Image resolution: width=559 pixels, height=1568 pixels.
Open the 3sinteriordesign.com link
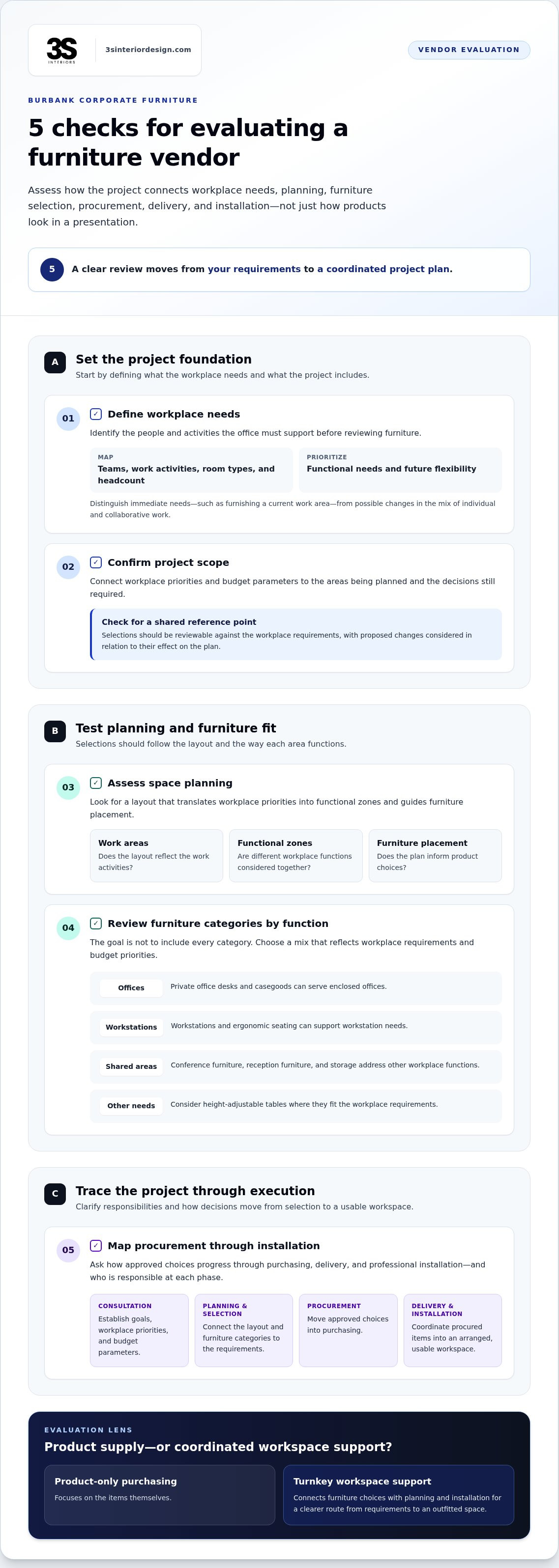tap(148, 50)
